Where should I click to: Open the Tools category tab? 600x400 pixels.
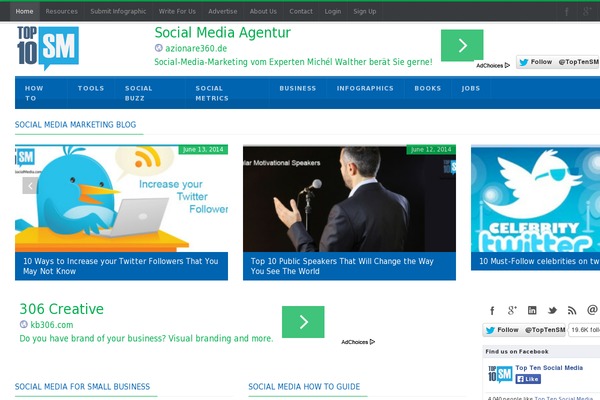pos(91,88)
